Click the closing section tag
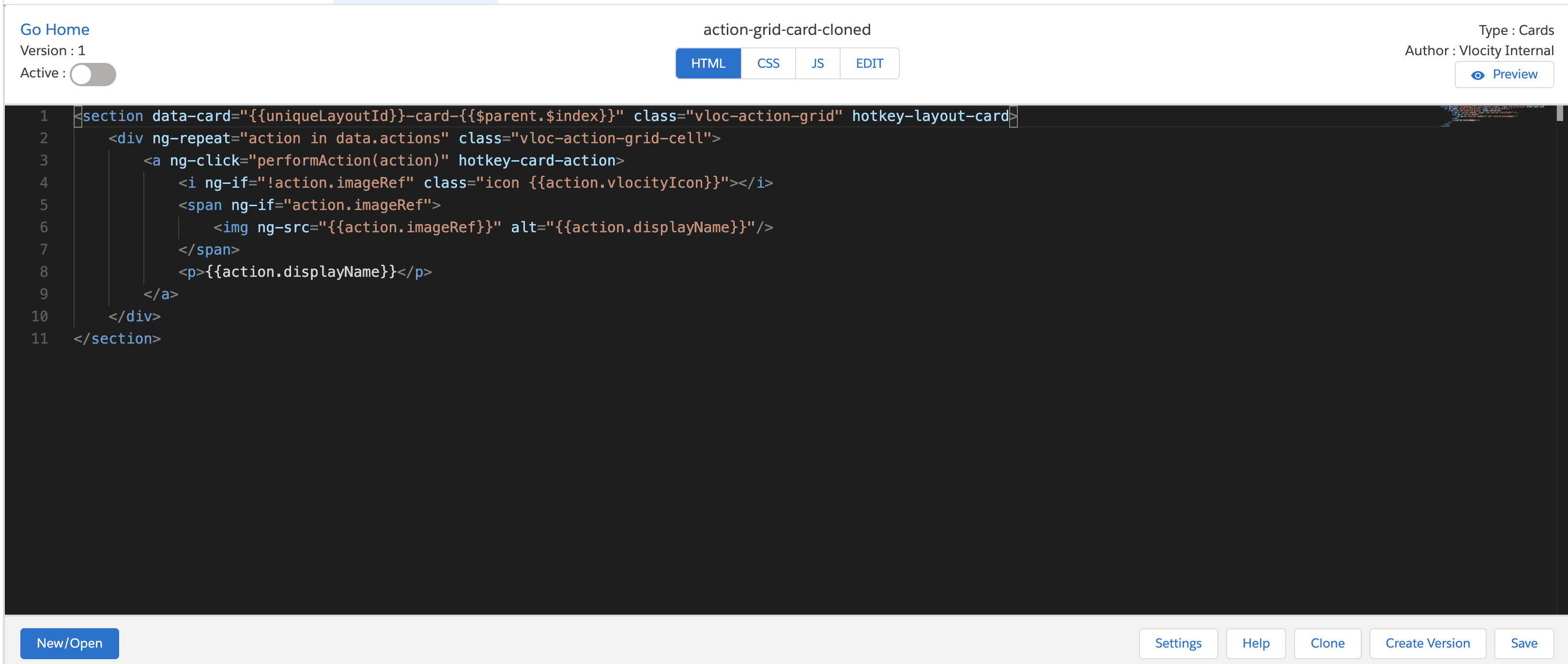The height and width of the screenshot is (664, 1568). tap(117, 338)
